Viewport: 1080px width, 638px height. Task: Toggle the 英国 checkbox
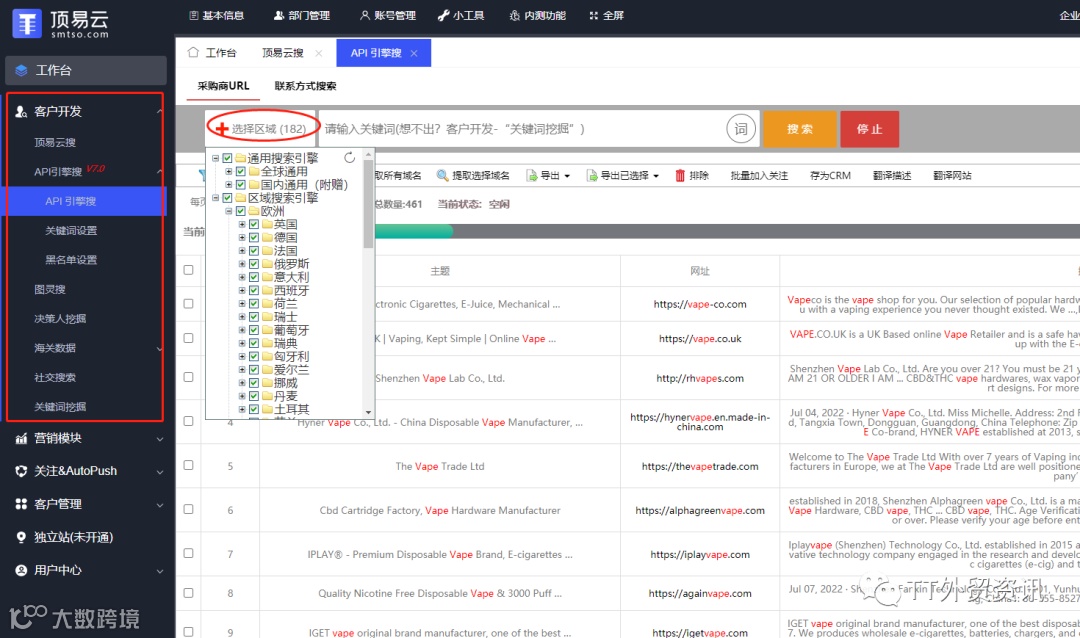253,224
